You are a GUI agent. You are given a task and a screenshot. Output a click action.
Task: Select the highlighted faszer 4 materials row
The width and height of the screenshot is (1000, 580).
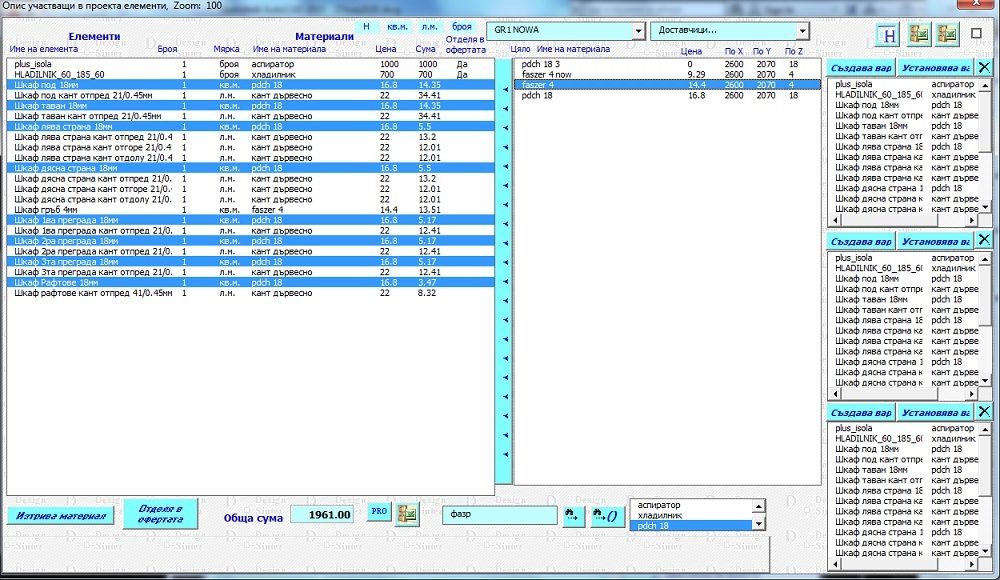point(667,85)
